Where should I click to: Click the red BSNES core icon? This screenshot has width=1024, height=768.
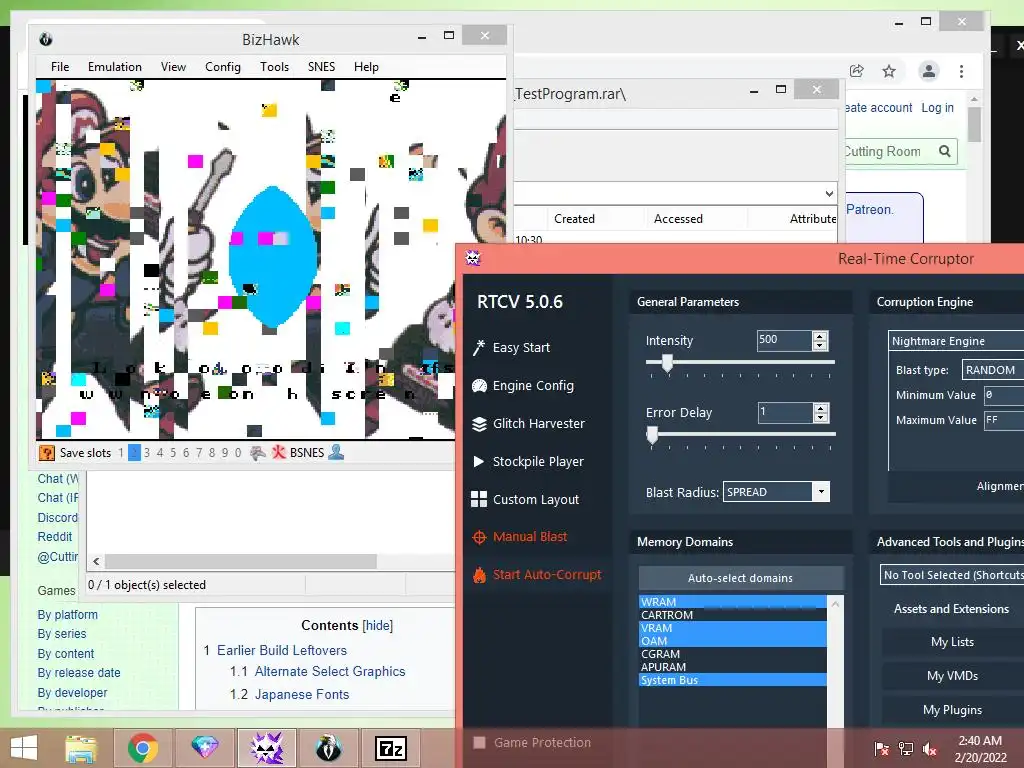[x=279, y=453]
